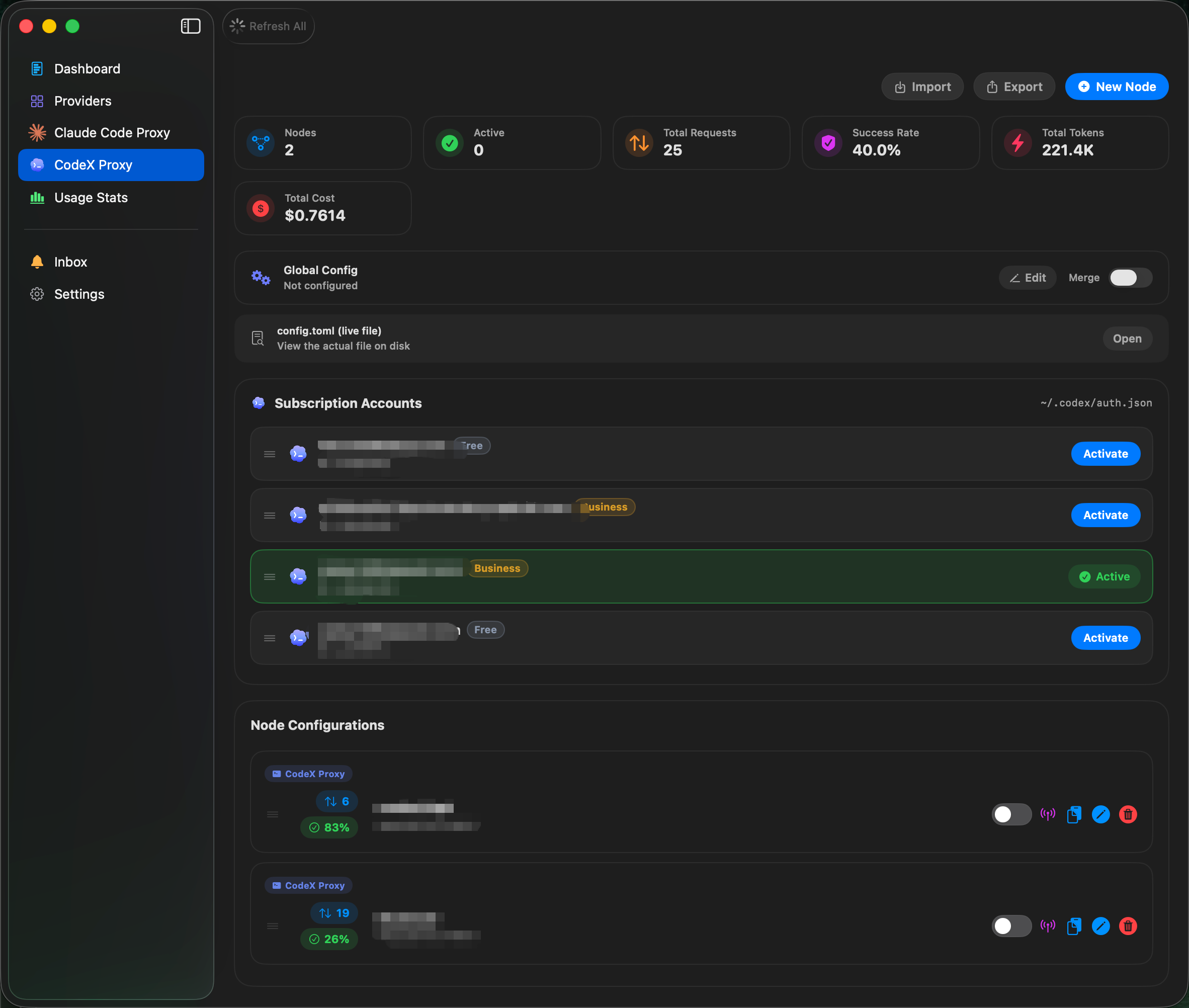This screenshot has height=1008, width=1189.
Task: Select CodeX Proxy sidebar item
Action: coord(111,165)
